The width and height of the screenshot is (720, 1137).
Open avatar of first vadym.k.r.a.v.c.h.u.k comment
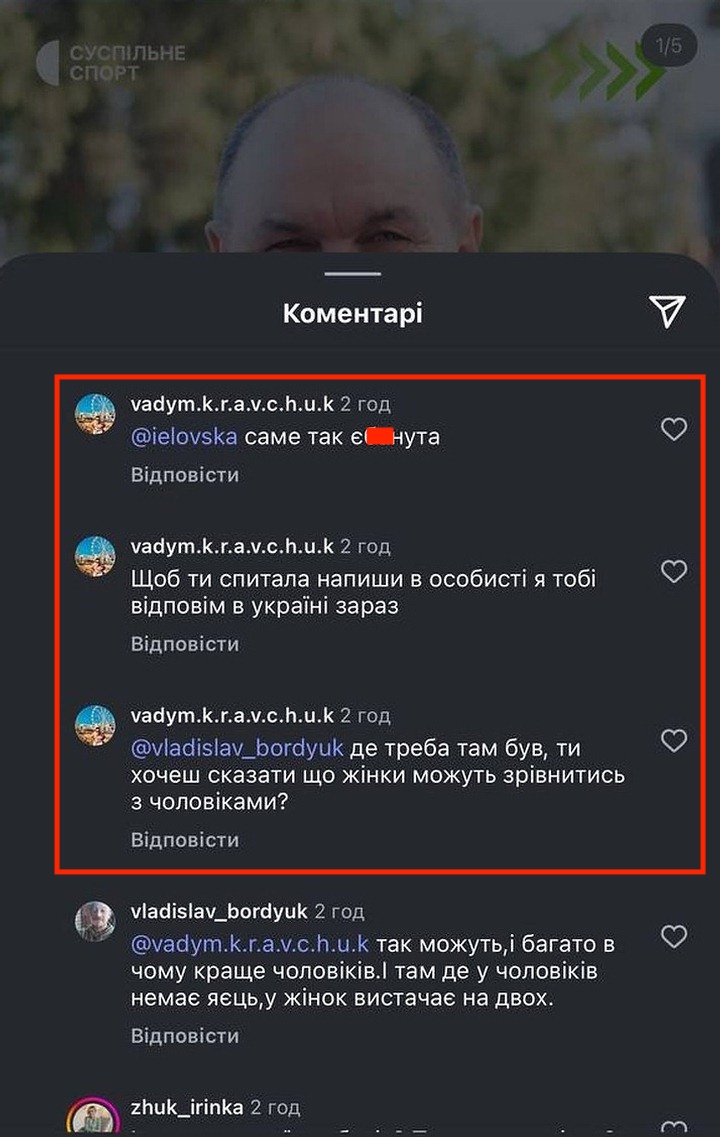point(96,414)
